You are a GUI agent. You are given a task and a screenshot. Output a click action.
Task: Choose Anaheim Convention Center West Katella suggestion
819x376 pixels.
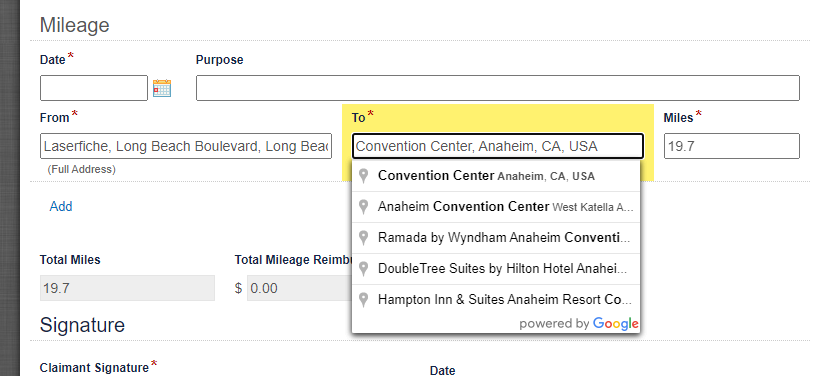point(496,207)
